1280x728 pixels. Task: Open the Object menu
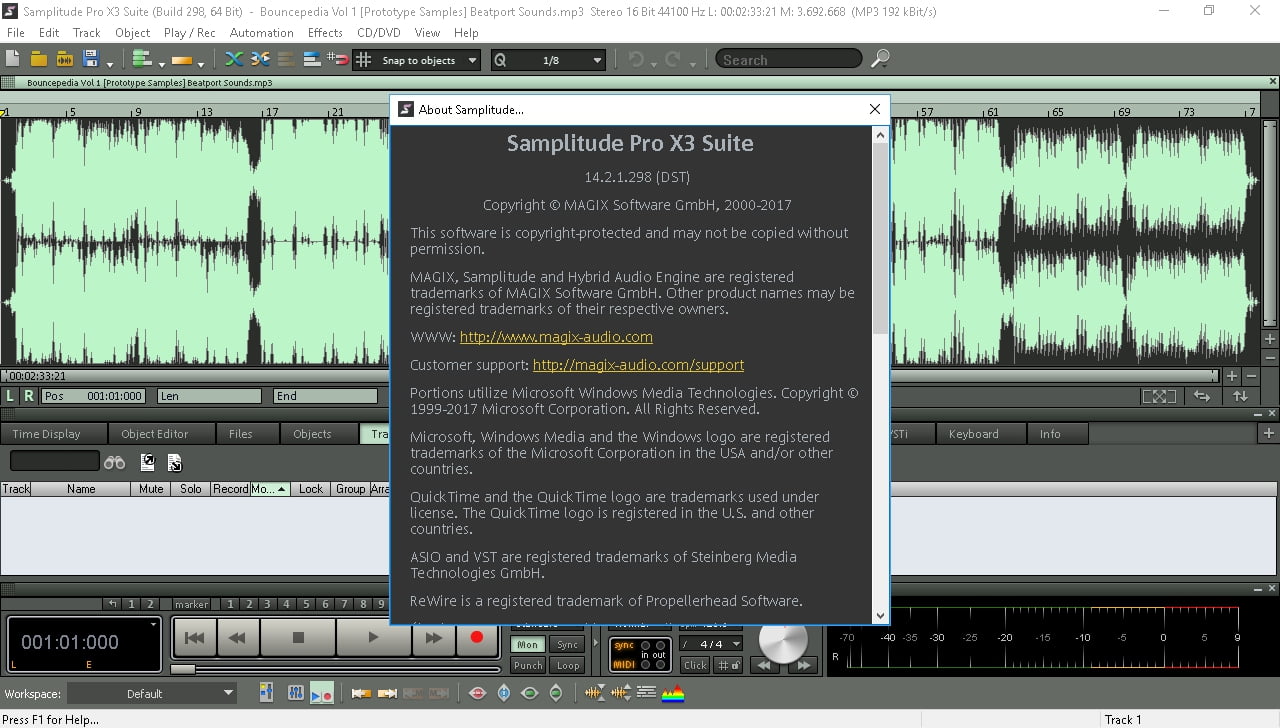point(132,32)
